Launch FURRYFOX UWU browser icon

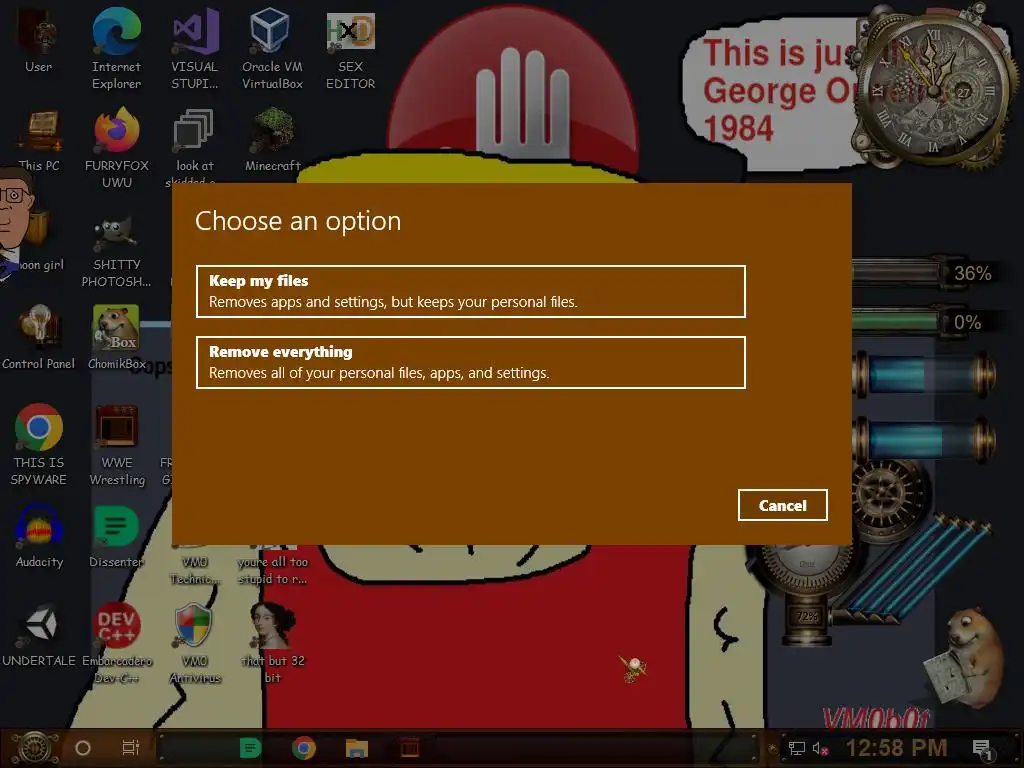116,149
